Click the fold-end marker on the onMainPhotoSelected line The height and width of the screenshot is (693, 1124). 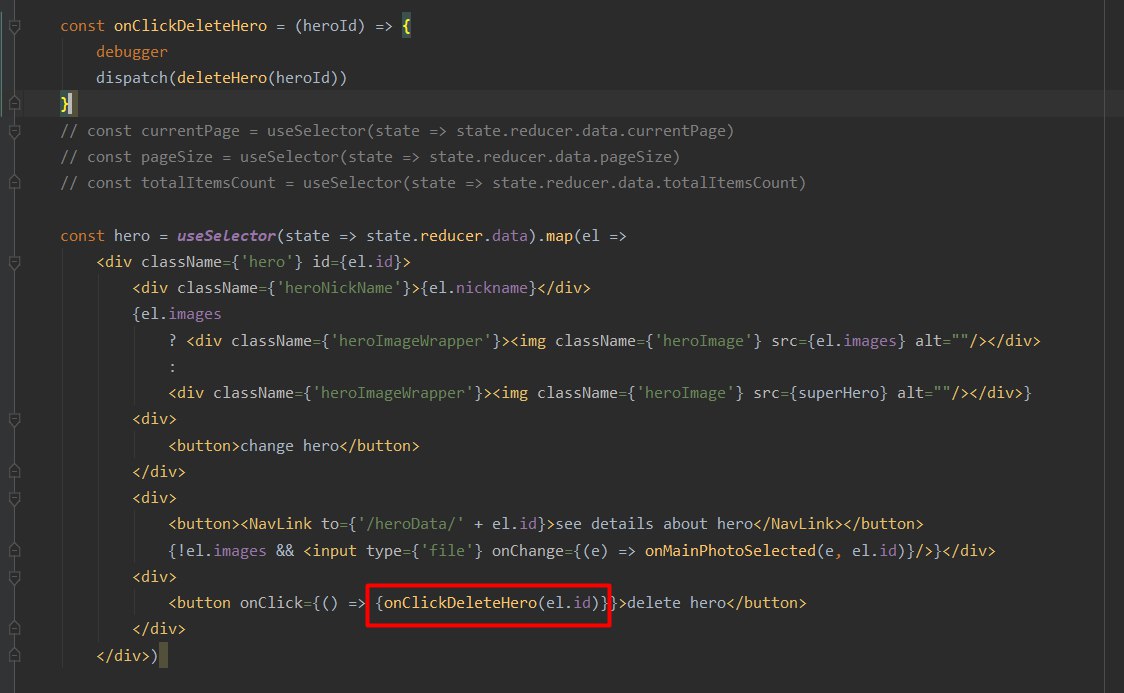click(x=14, y=550)
